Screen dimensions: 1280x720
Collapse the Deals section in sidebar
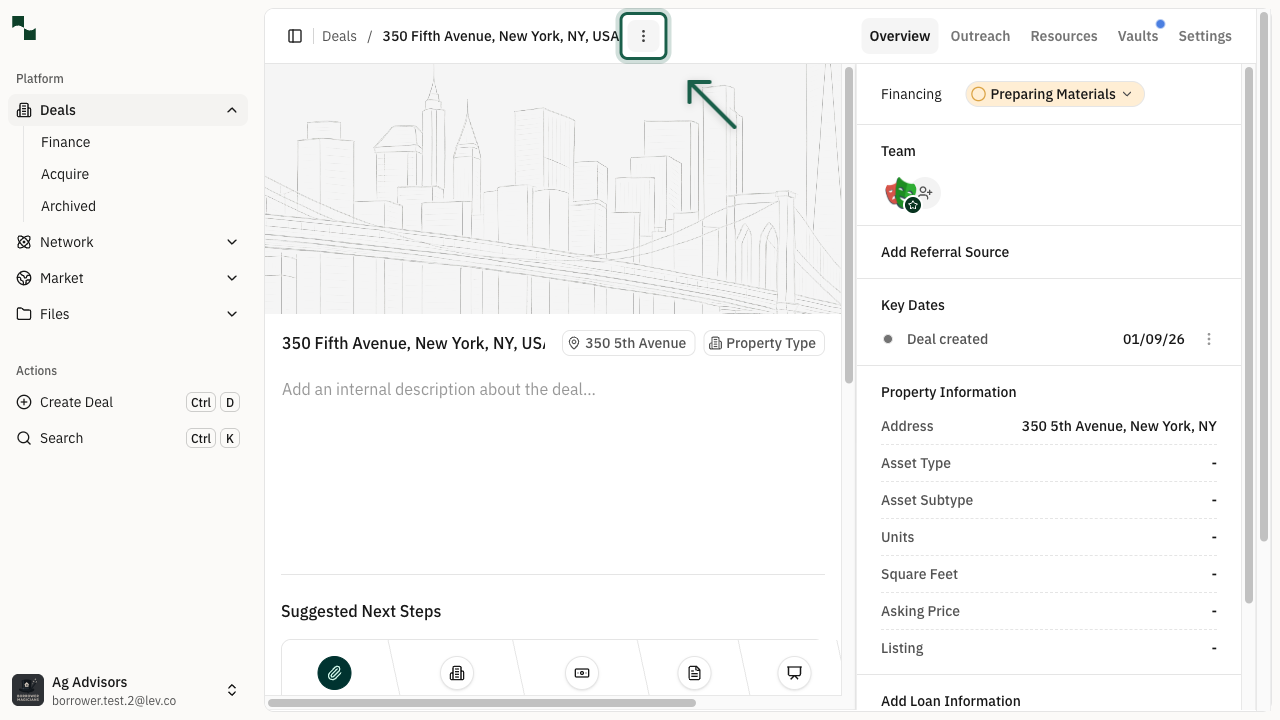click(232, 110)
